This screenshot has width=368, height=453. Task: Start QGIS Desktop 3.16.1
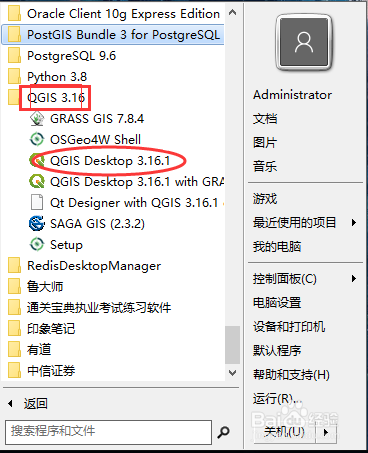point(110,161)
